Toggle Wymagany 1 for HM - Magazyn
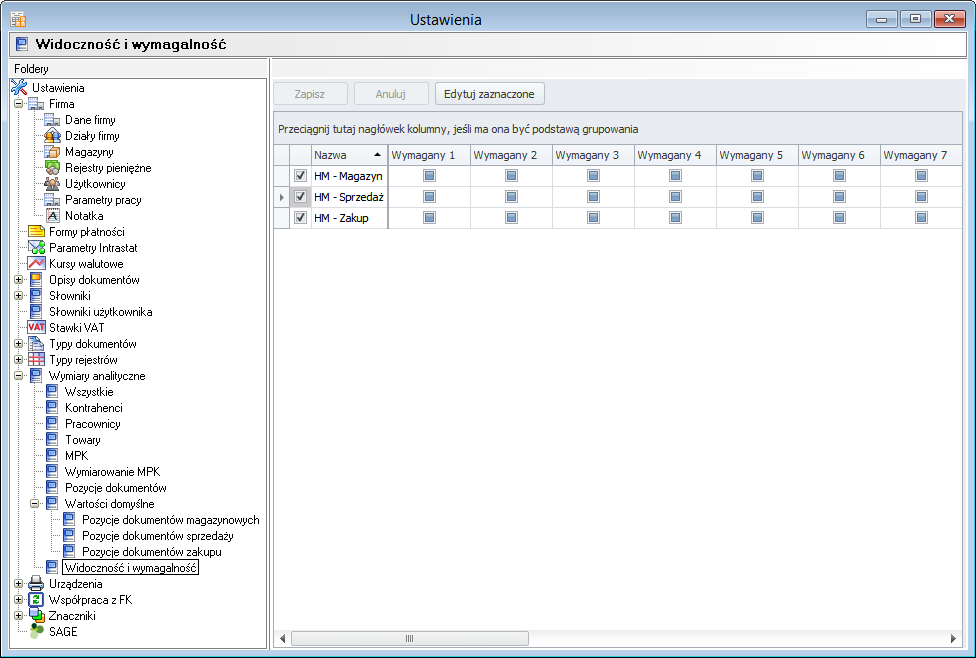This screenshot has width=976, height=658. 429,176
